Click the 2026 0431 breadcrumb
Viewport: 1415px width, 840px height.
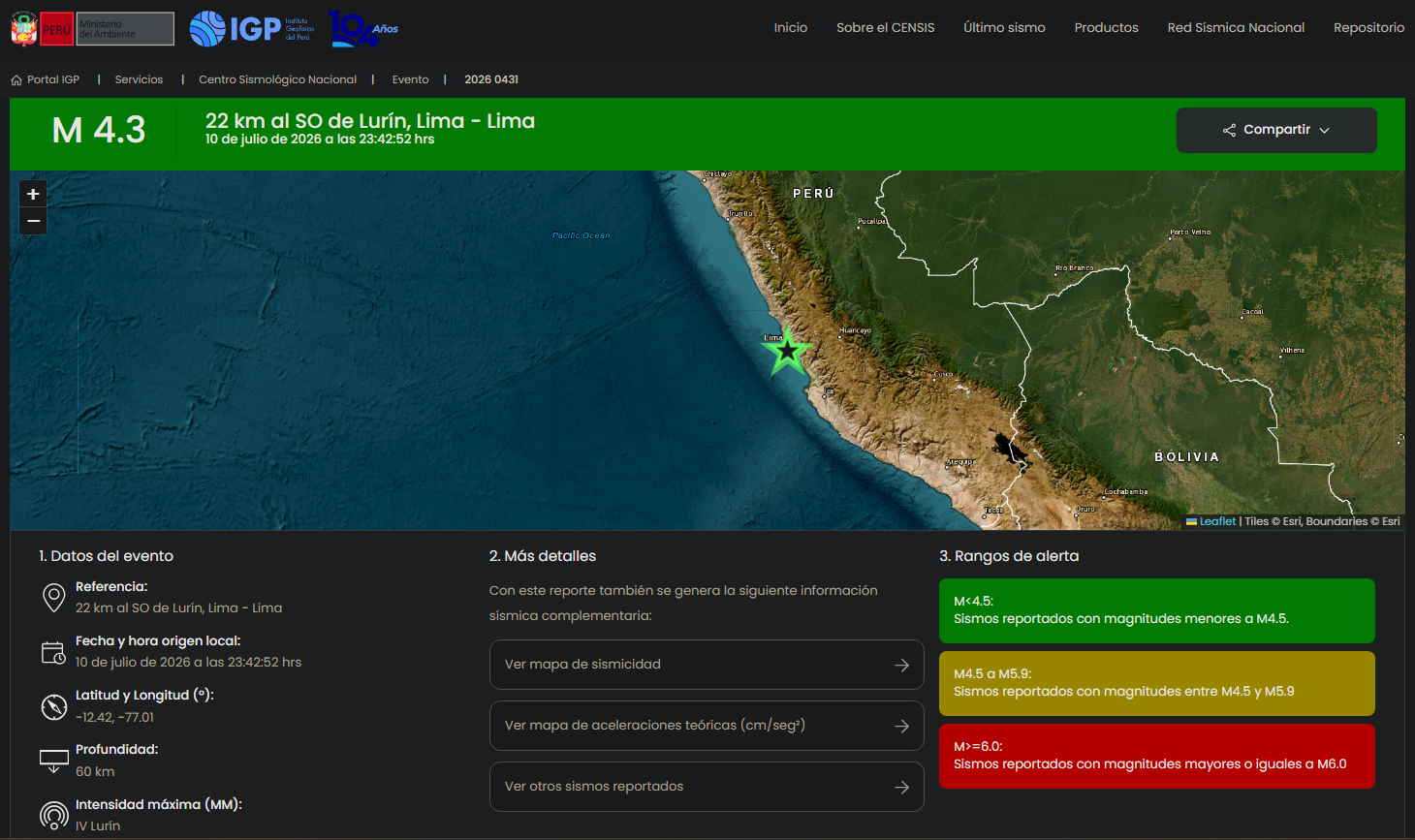491,80
